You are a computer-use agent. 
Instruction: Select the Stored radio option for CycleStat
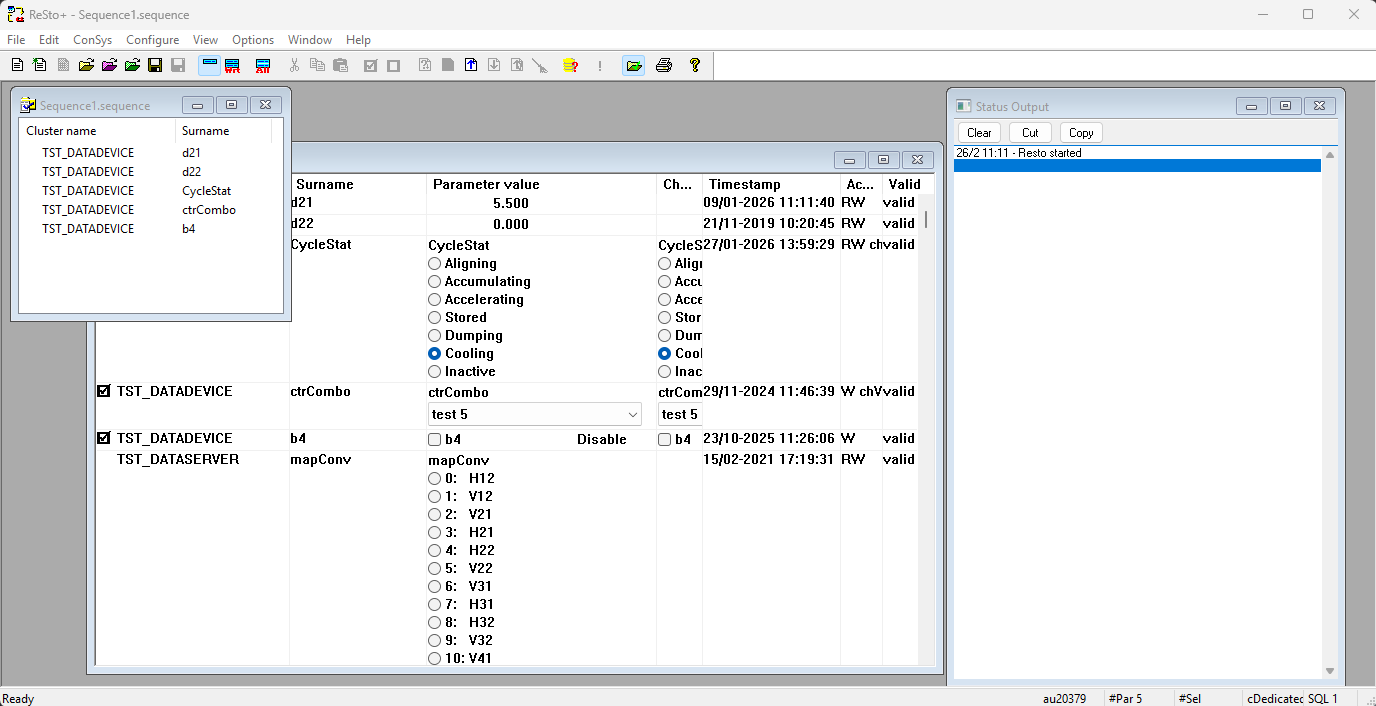(x=435, y=318)
